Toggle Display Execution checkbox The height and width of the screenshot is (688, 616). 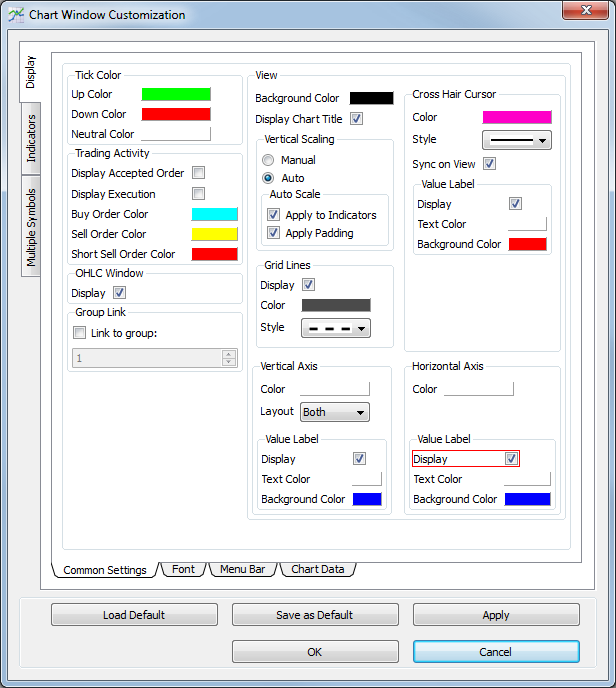(198, 194)
